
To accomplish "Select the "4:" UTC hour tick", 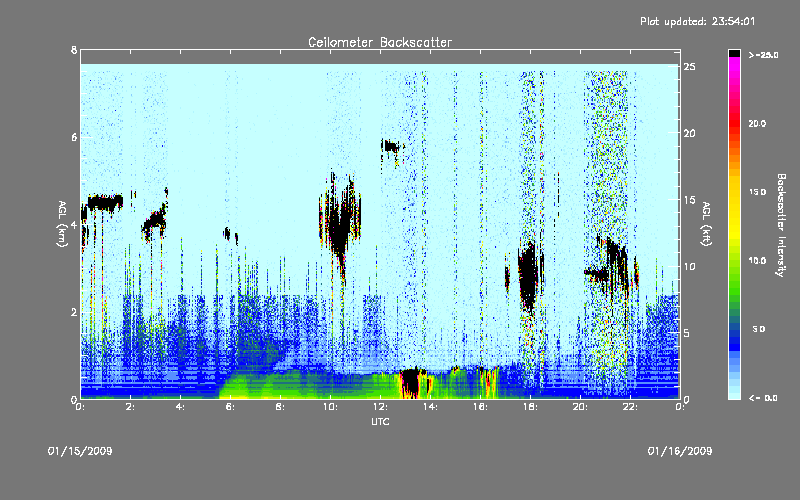I will [181, 407].
